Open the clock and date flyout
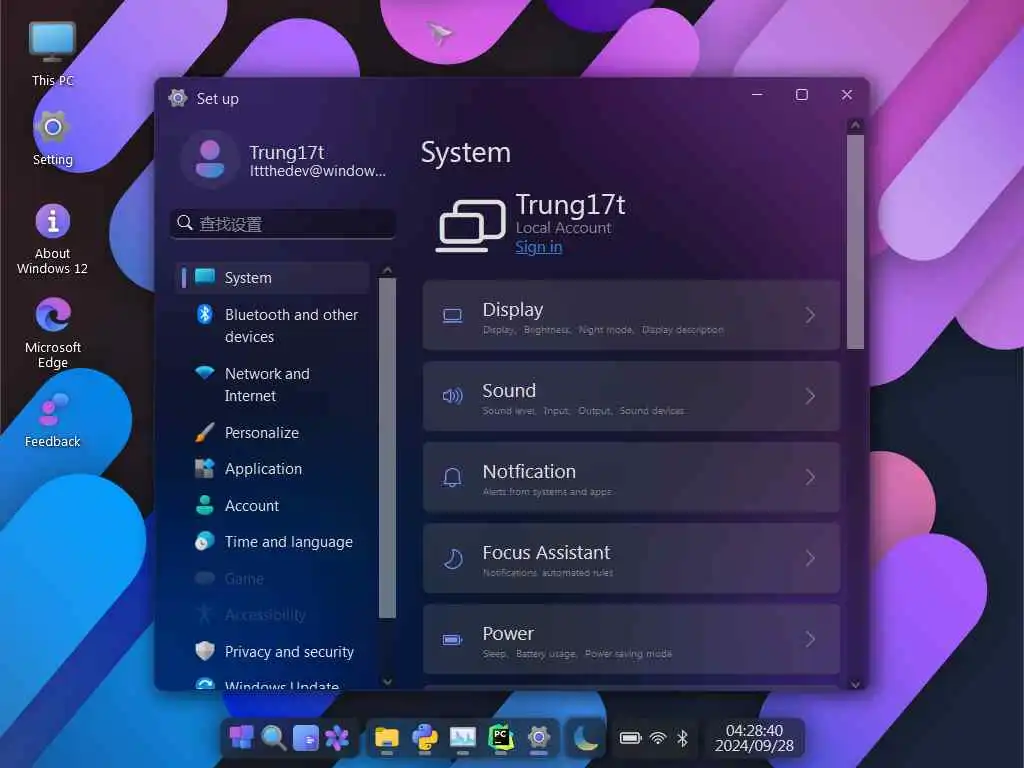 point(754,738)
